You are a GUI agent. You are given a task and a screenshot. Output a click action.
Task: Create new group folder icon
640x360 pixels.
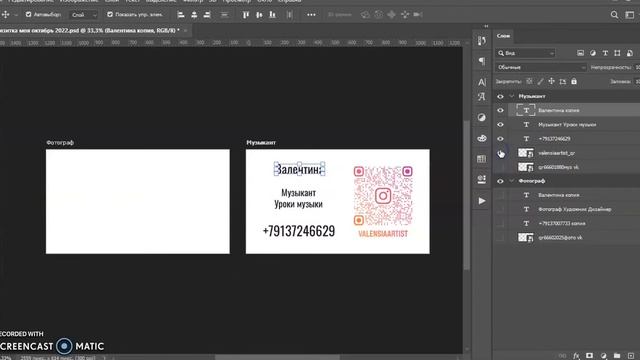(x=617, y=356)
